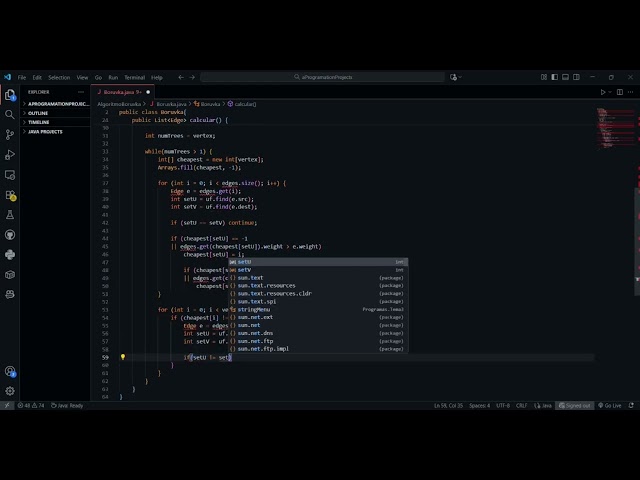Open the Testing flask view
The height and width of the screenshot is (480, 640).
click(x=10, y=215)
